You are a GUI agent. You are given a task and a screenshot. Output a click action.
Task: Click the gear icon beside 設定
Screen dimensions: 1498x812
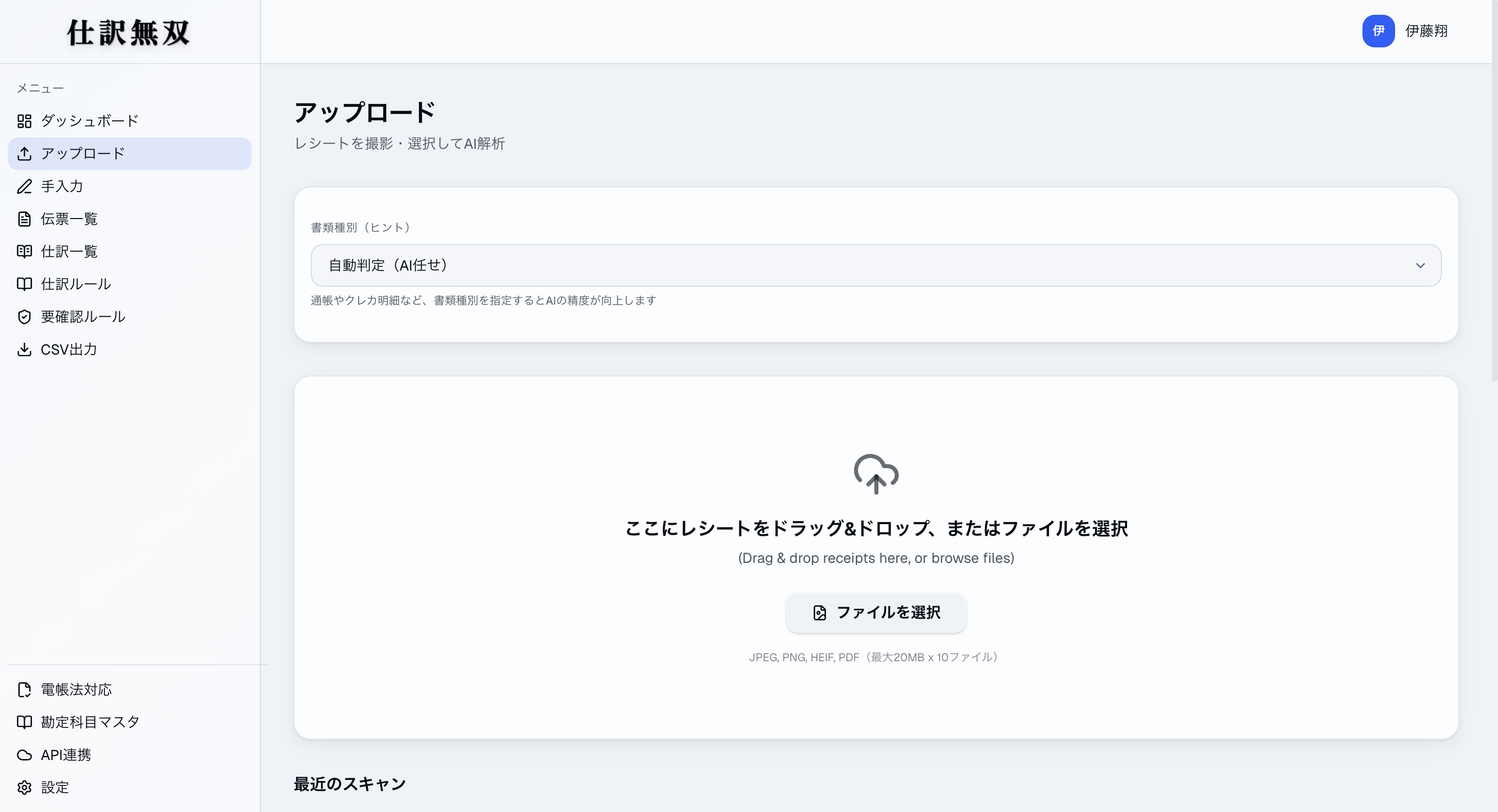coord(24,787)
